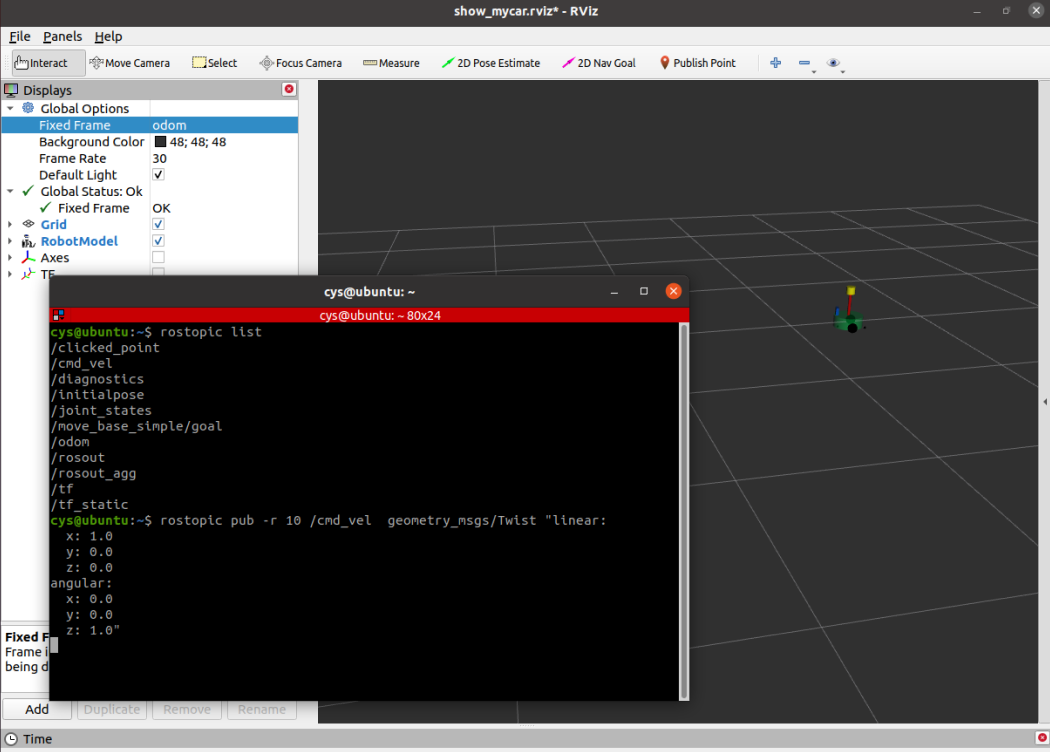The height and width of the screenshot is (752, 1050).
Task: Activate the Focus Camera tool
Action: pyautogui.click(x=300, y=63)
